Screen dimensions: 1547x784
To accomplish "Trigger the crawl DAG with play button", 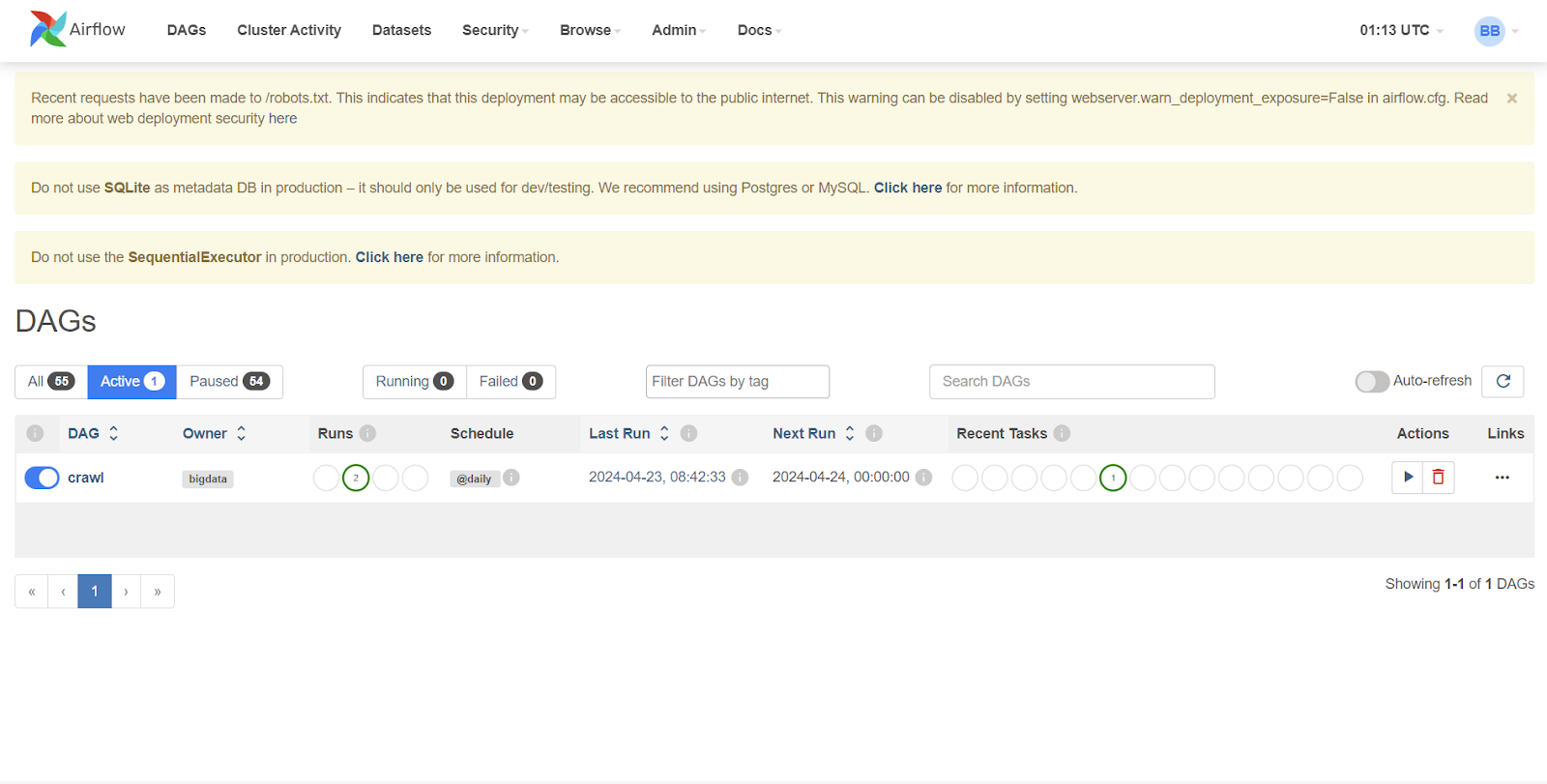I will [x=1408, y=477].
